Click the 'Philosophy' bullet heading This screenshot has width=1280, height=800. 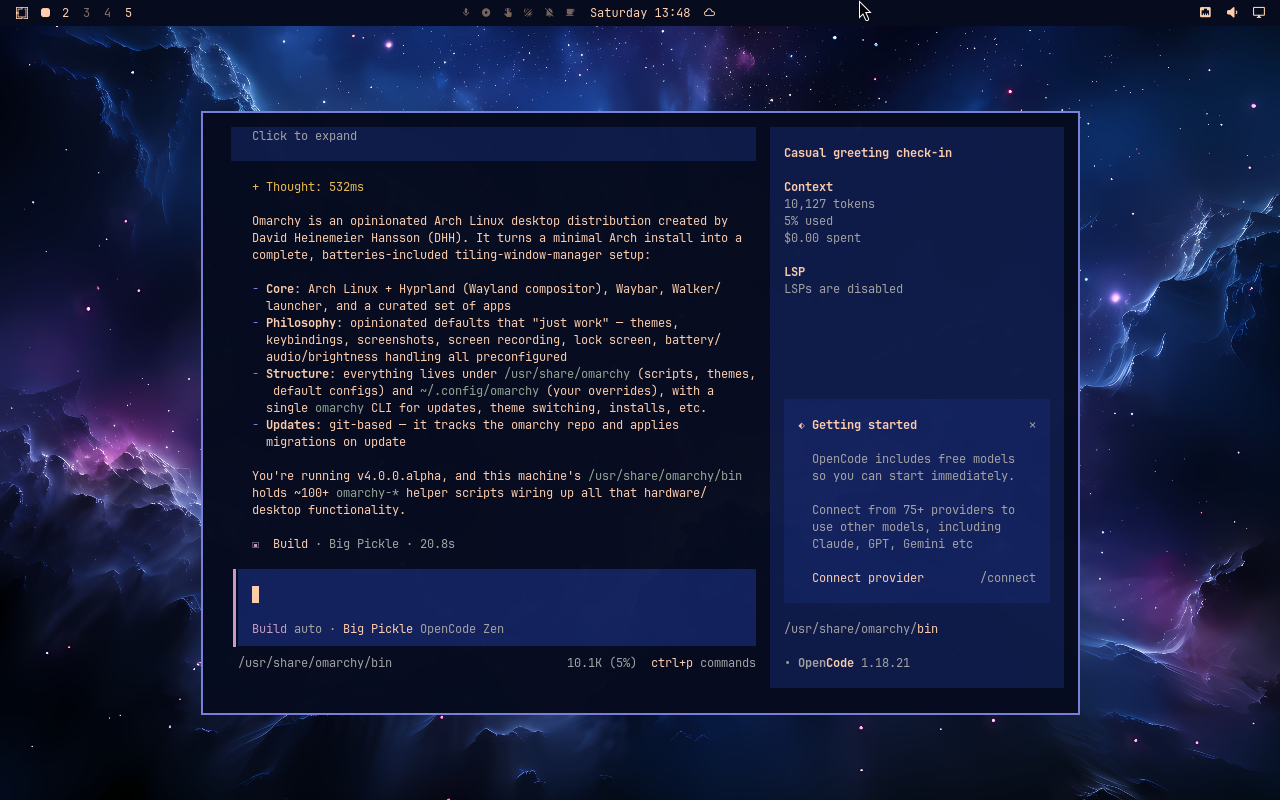(301, 323)
